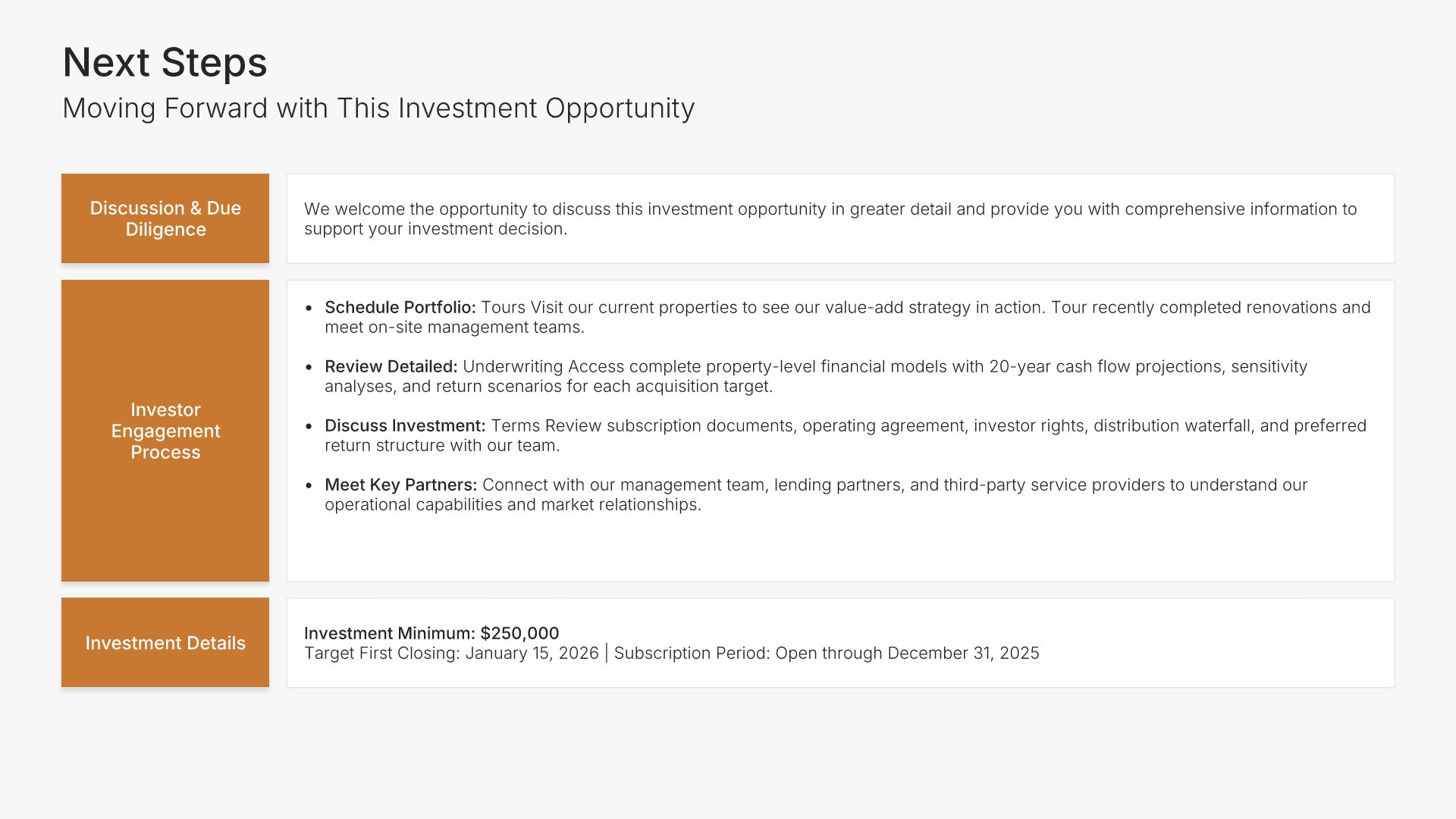Screen dimensions: 1456x819
Task: Click the "Target First Closing: January 15, 2026" text
Action: (x=451, y=653)
